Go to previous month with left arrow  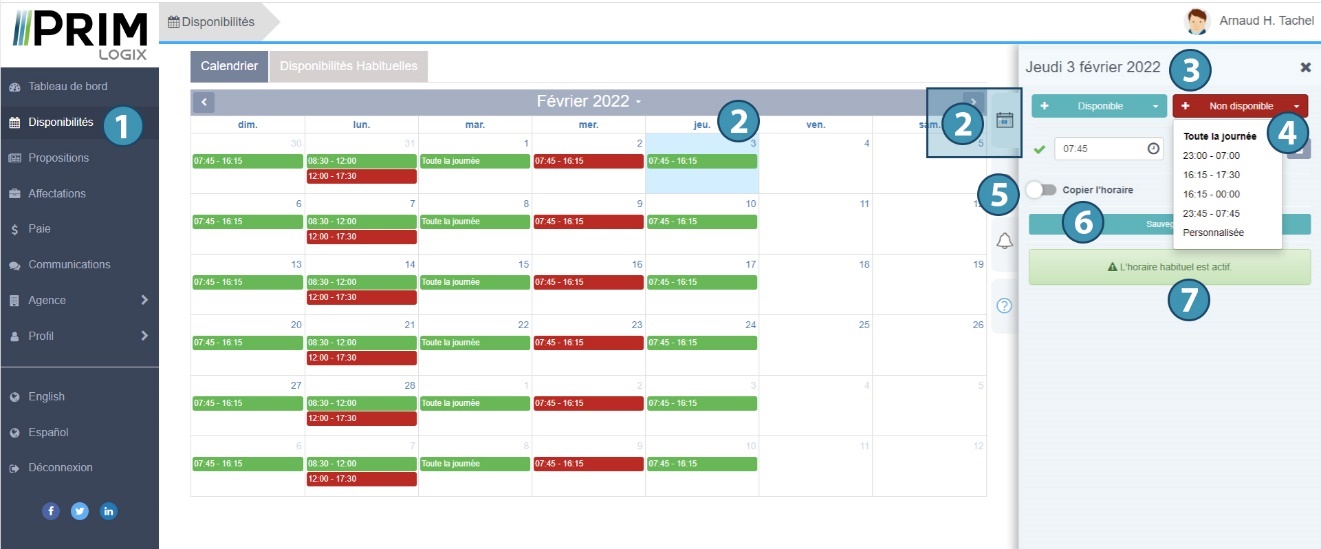203,101
